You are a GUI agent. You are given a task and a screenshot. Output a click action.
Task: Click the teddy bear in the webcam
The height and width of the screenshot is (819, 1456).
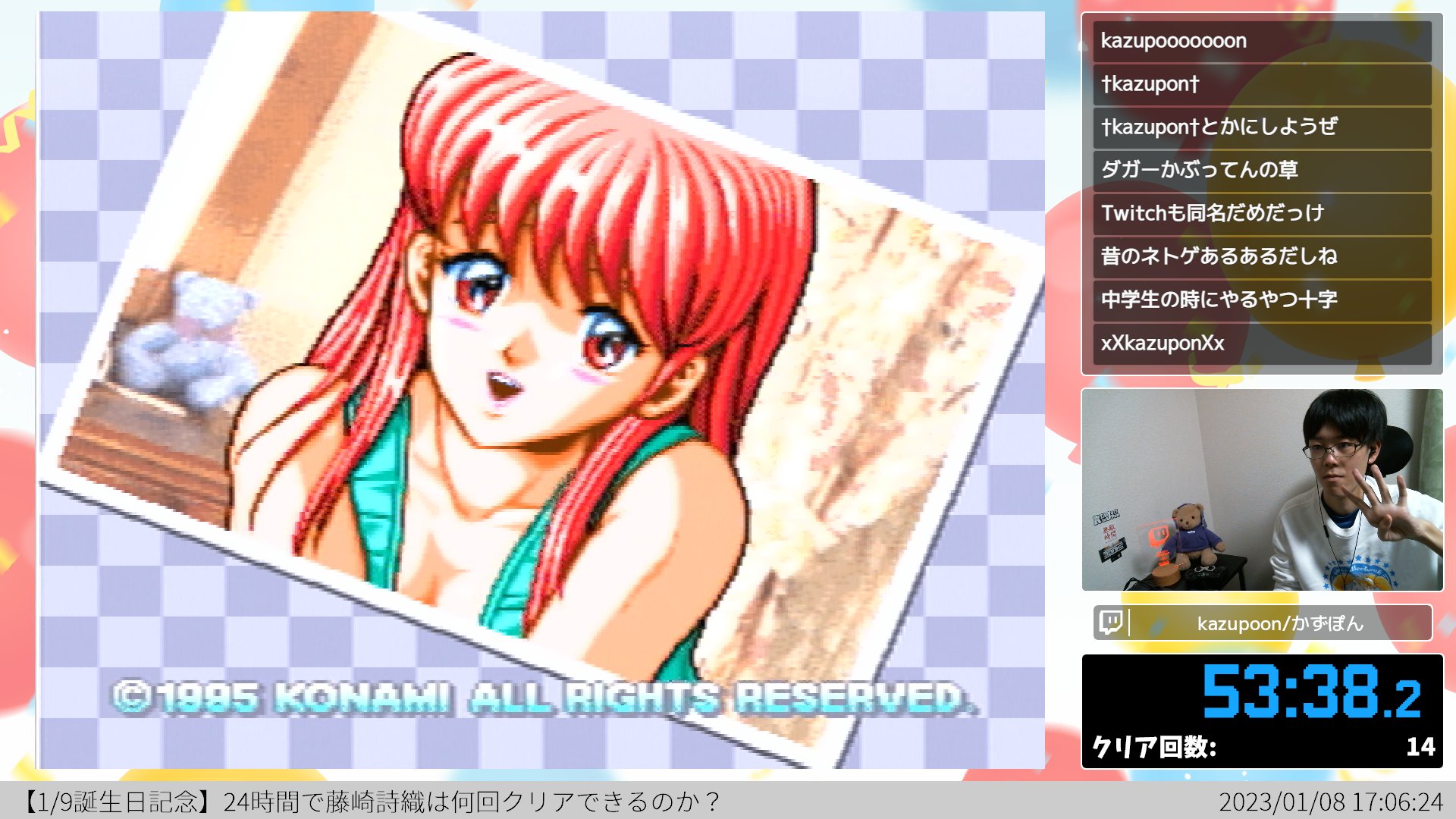pos(1193,535)
